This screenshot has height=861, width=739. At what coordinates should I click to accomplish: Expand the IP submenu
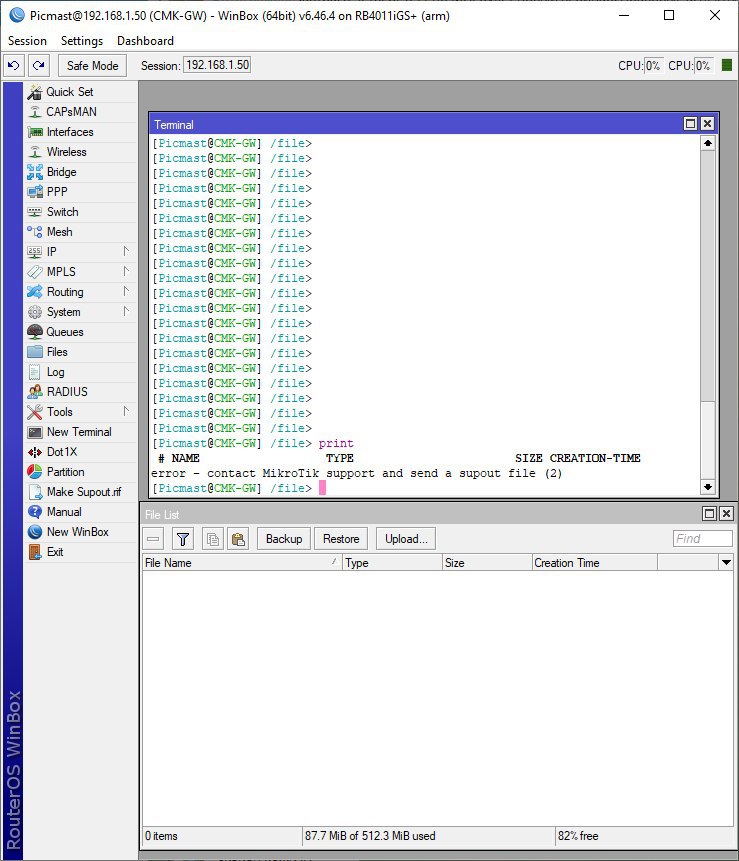[126, 251]
